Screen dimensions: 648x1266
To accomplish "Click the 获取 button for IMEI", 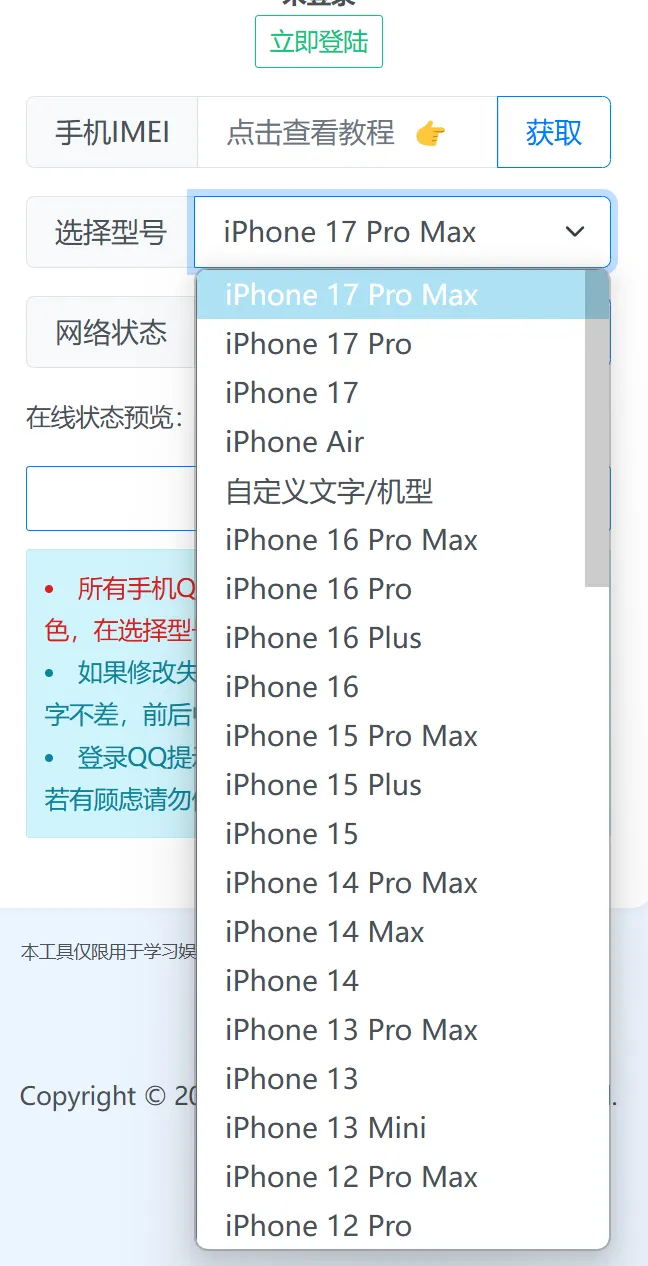I will click(554, 132).
